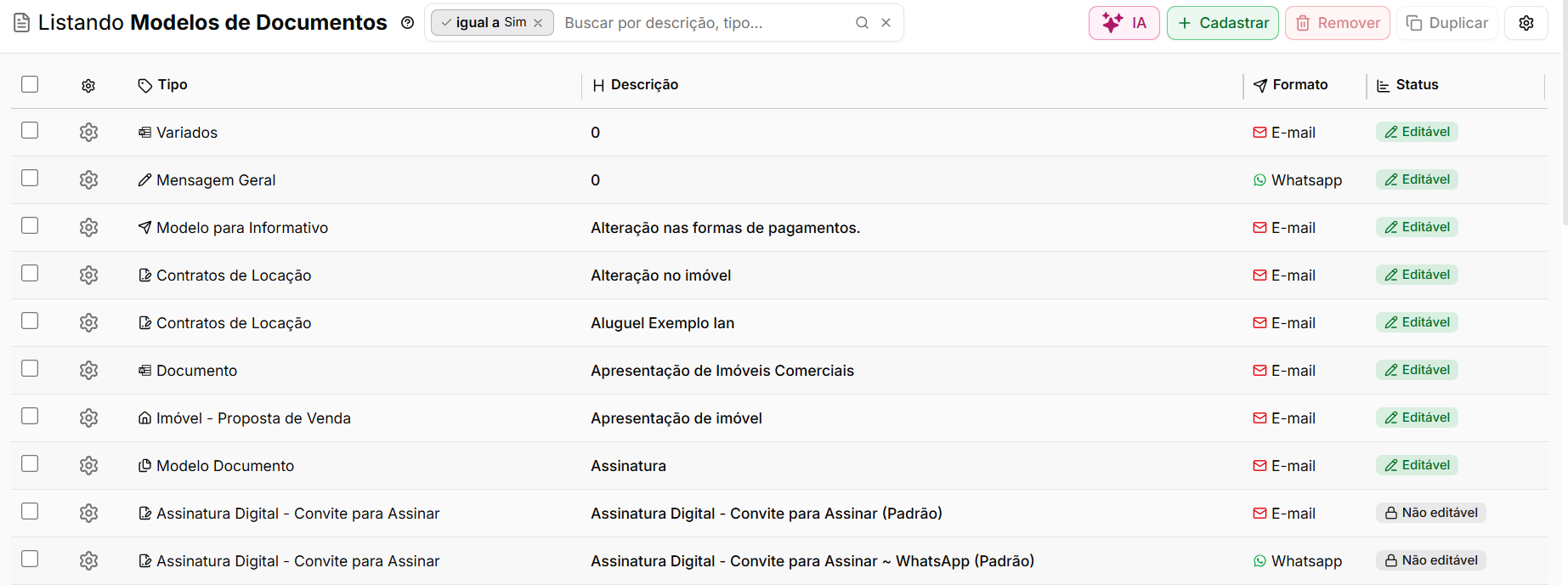Remove the 'igual a Sim' filter chip
Screen dimensions: 1568x585
point(538,23)
